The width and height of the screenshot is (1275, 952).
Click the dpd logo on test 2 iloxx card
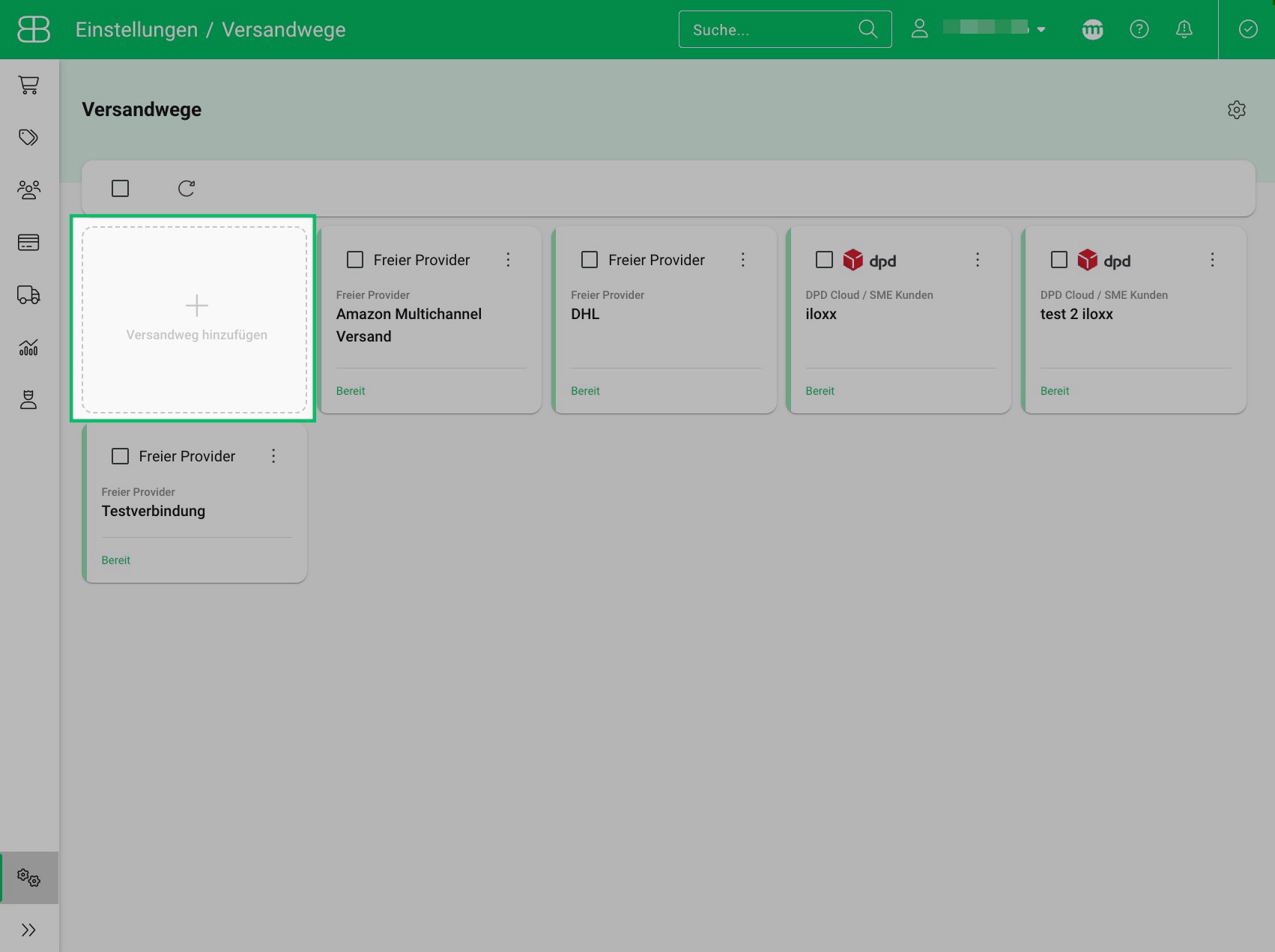1104,260
